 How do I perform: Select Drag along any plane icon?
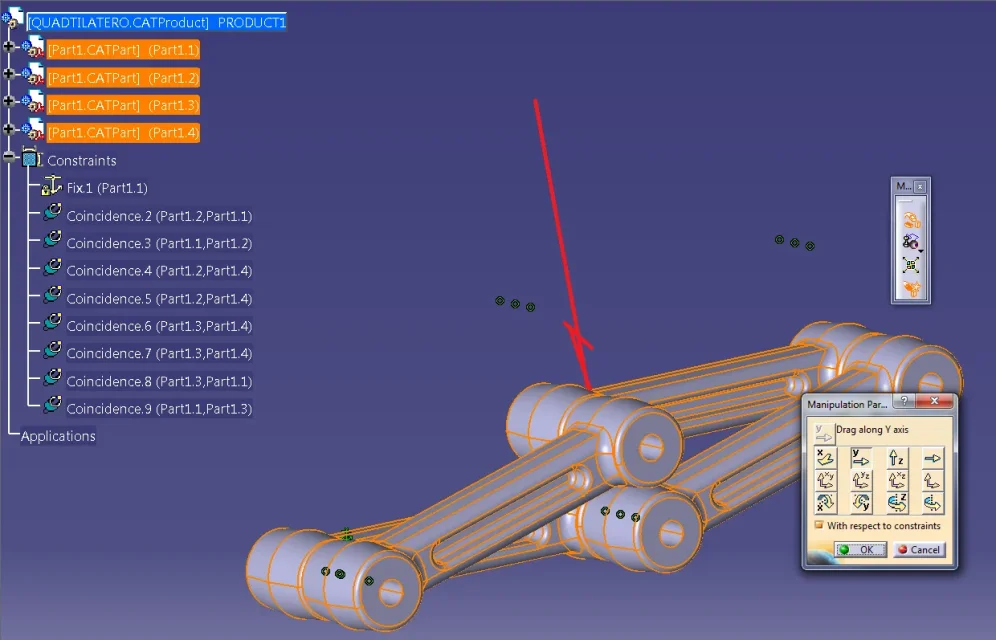[x=932, y=481]
